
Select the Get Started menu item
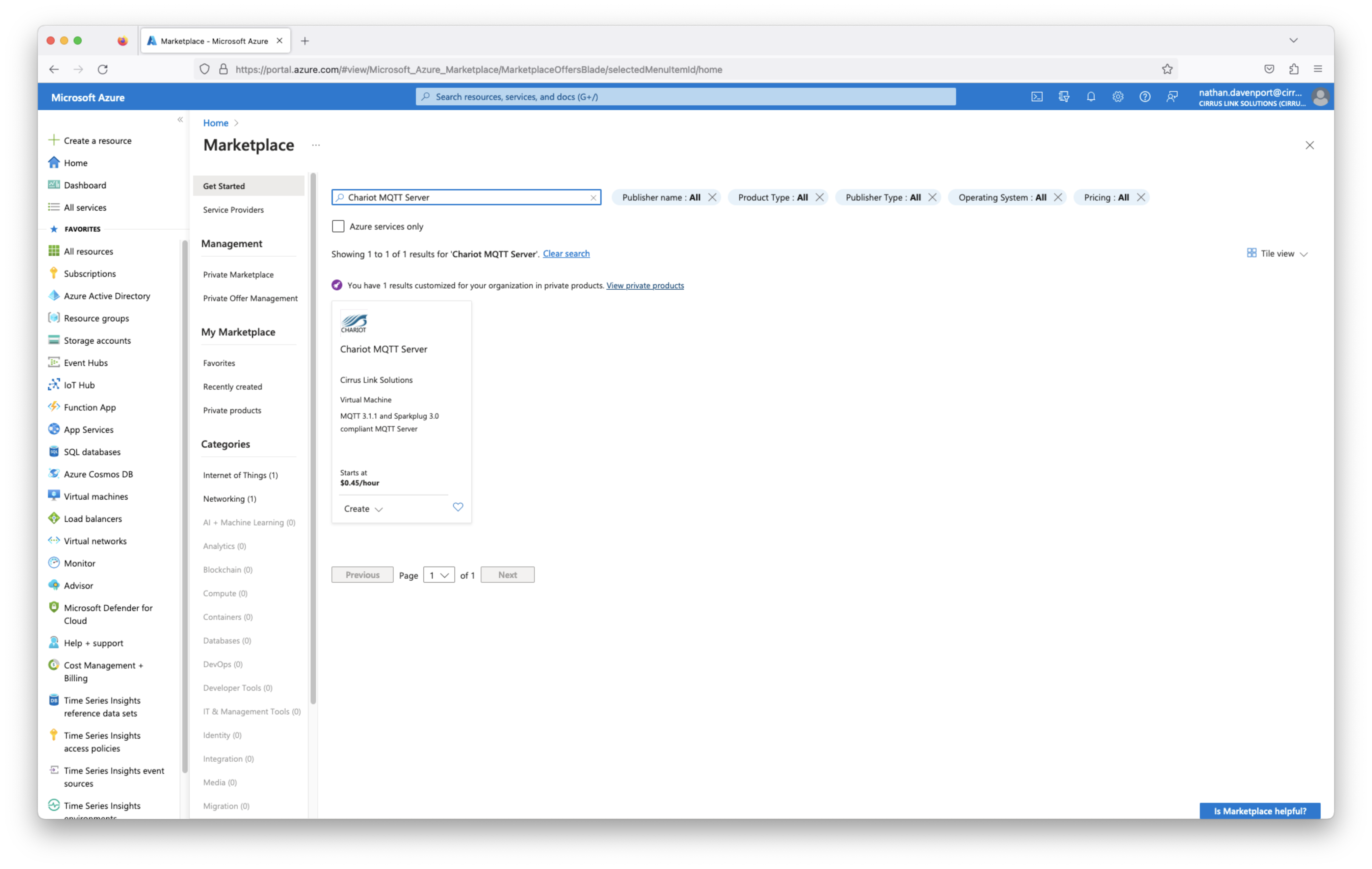(x=248, y=186)
